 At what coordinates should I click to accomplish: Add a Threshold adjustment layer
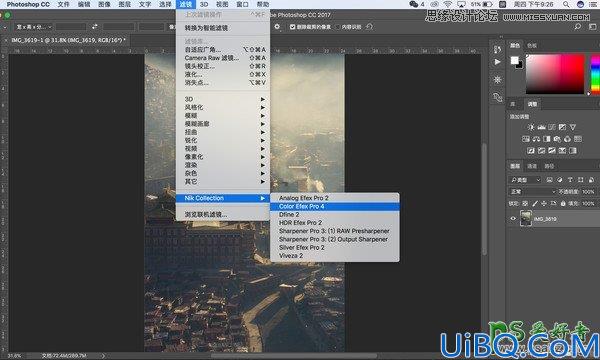coord(552,151)
